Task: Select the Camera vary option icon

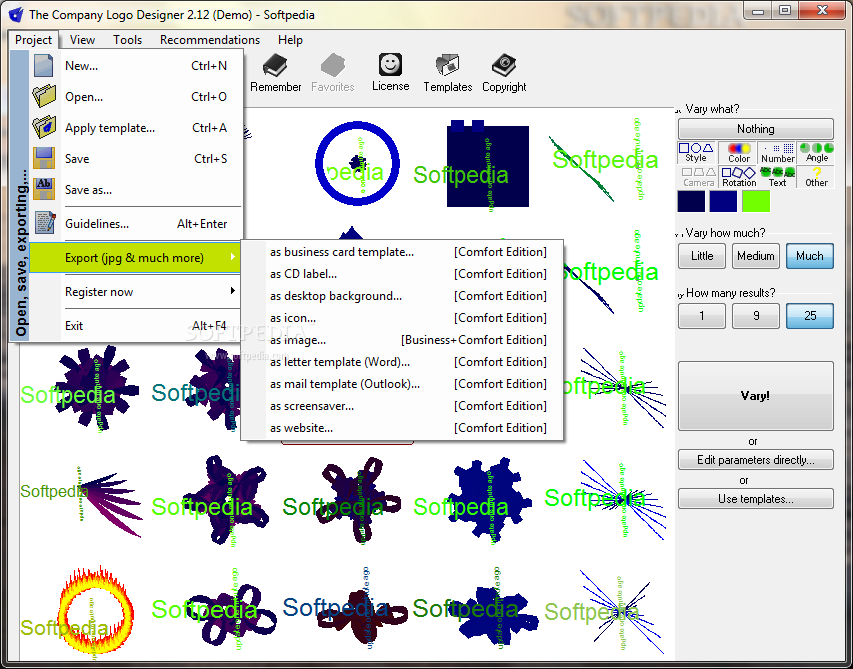Action: (x=698, y=177)
